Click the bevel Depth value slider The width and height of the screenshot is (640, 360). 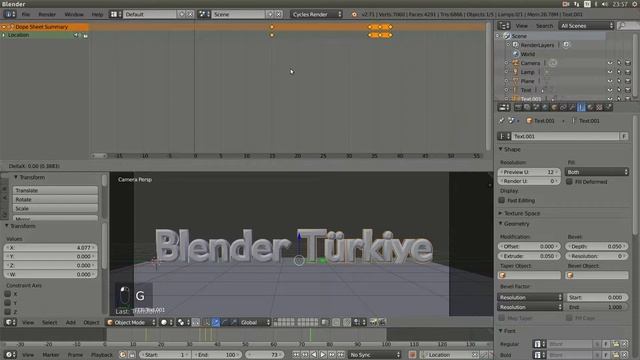pos(597,246)
